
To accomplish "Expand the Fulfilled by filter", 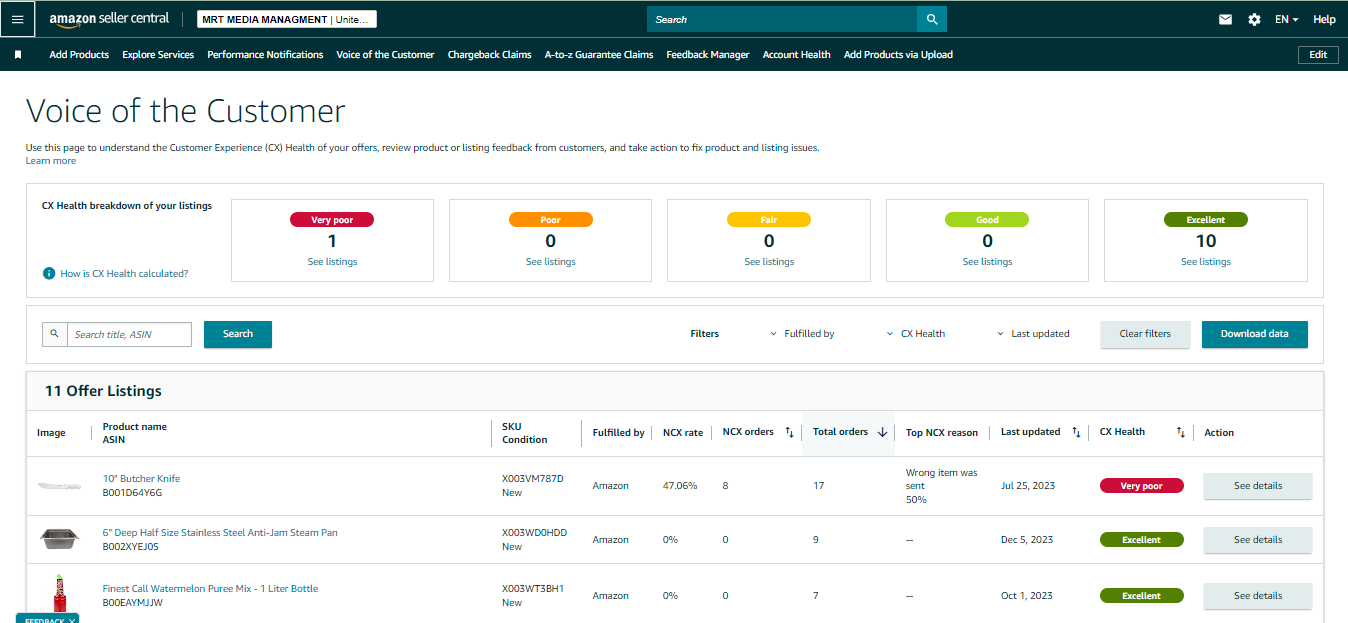I will 802,334.
